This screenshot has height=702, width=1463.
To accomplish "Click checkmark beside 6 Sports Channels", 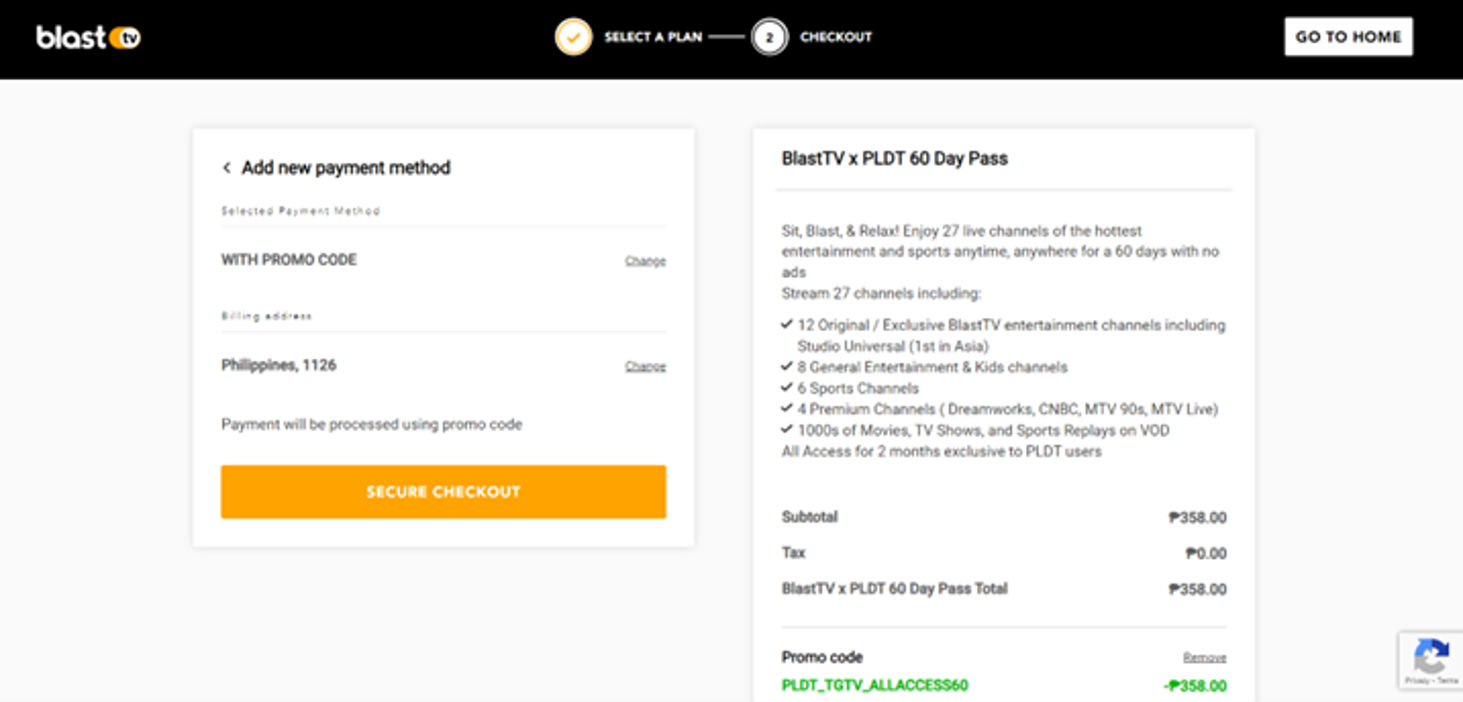I will (787, 388).
